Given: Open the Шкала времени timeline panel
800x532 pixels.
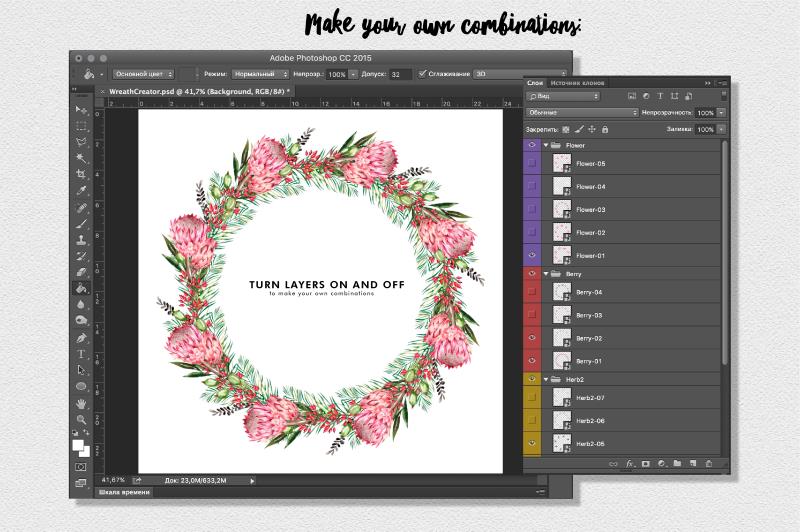Looking at the screenshot, I should click(x=123, y=492).
